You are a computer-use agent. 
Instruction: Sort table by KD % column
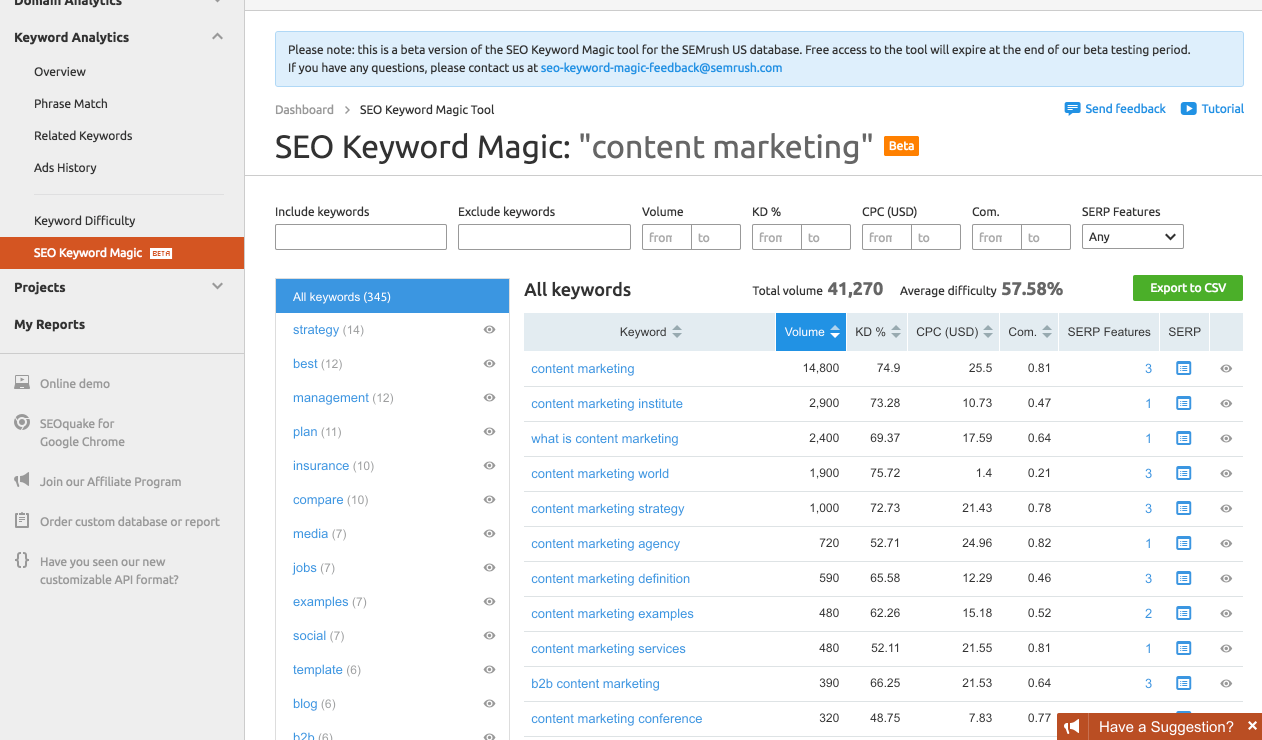(x=877, y=332)
